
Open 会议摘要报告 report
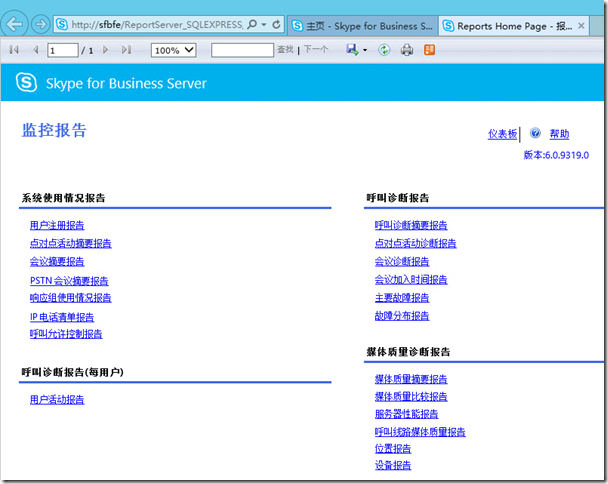pyautogui.click(x=57, y=261)
